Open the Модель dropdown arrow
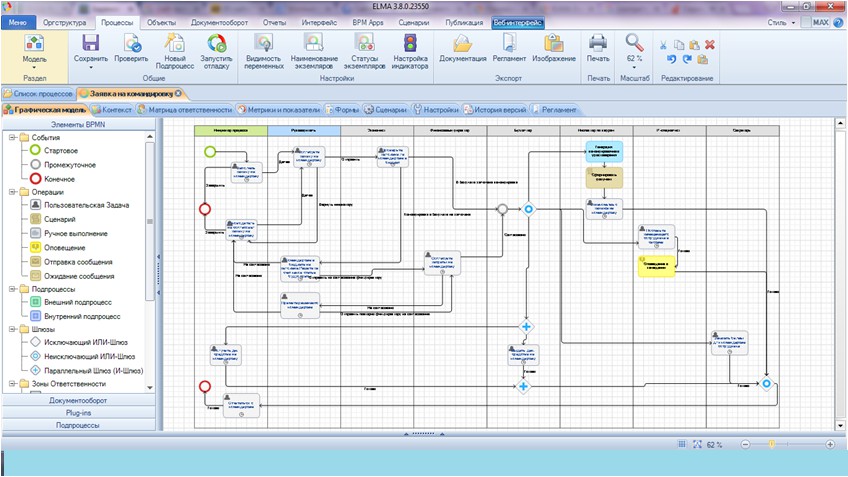Screen dimensions: 848x477 35,68
